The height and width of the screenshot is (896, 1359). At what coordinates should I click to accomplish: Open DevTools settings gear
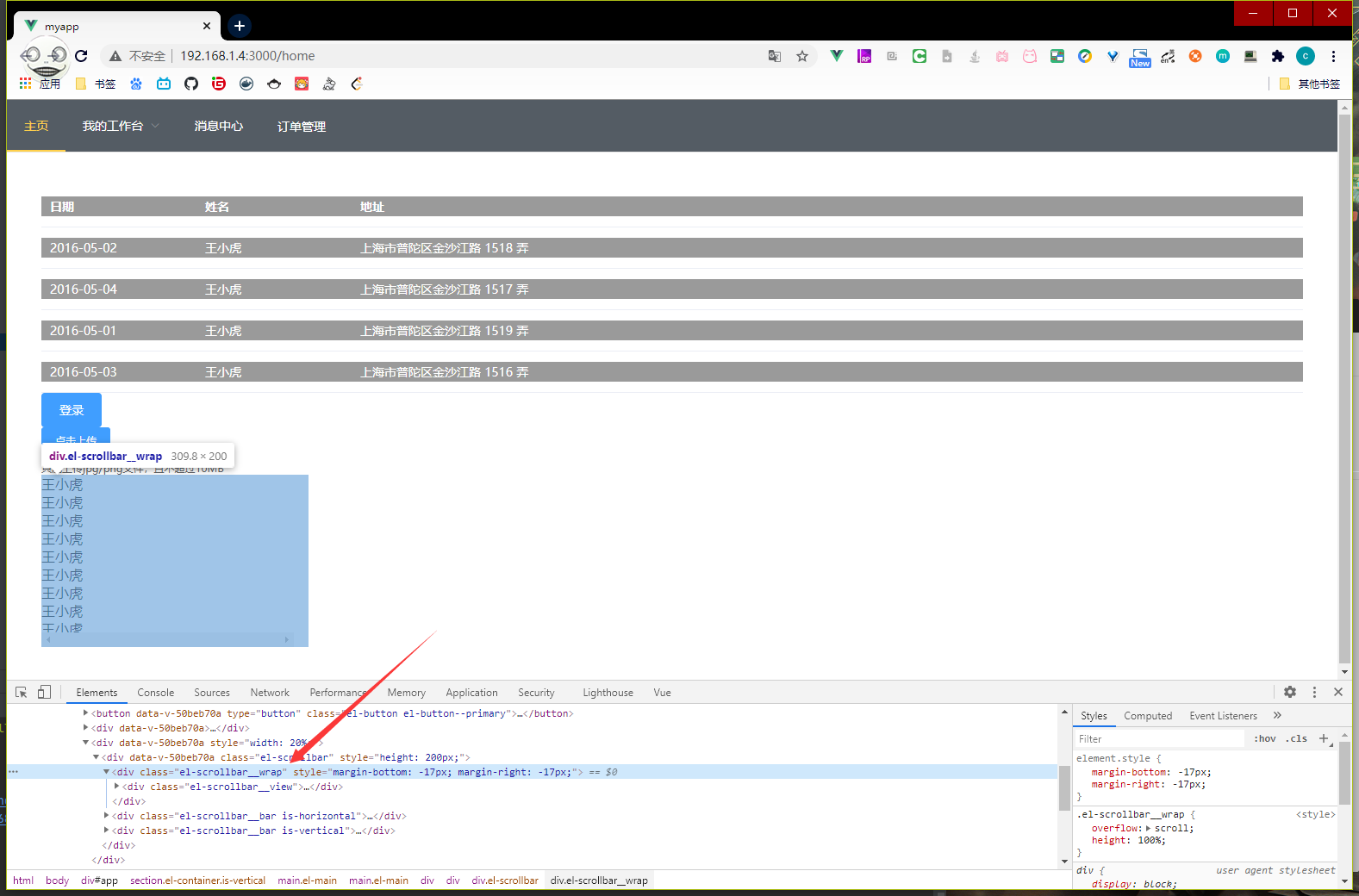1290,692
